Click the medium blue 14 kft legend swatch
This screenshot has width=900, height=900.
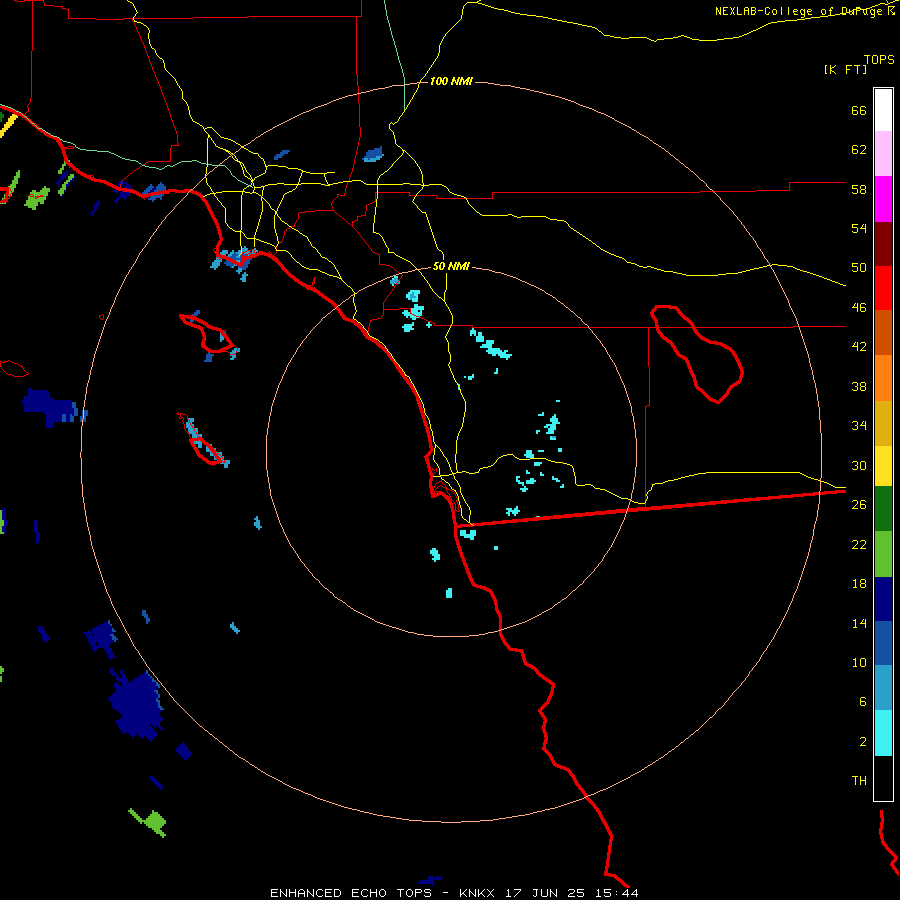883,643
